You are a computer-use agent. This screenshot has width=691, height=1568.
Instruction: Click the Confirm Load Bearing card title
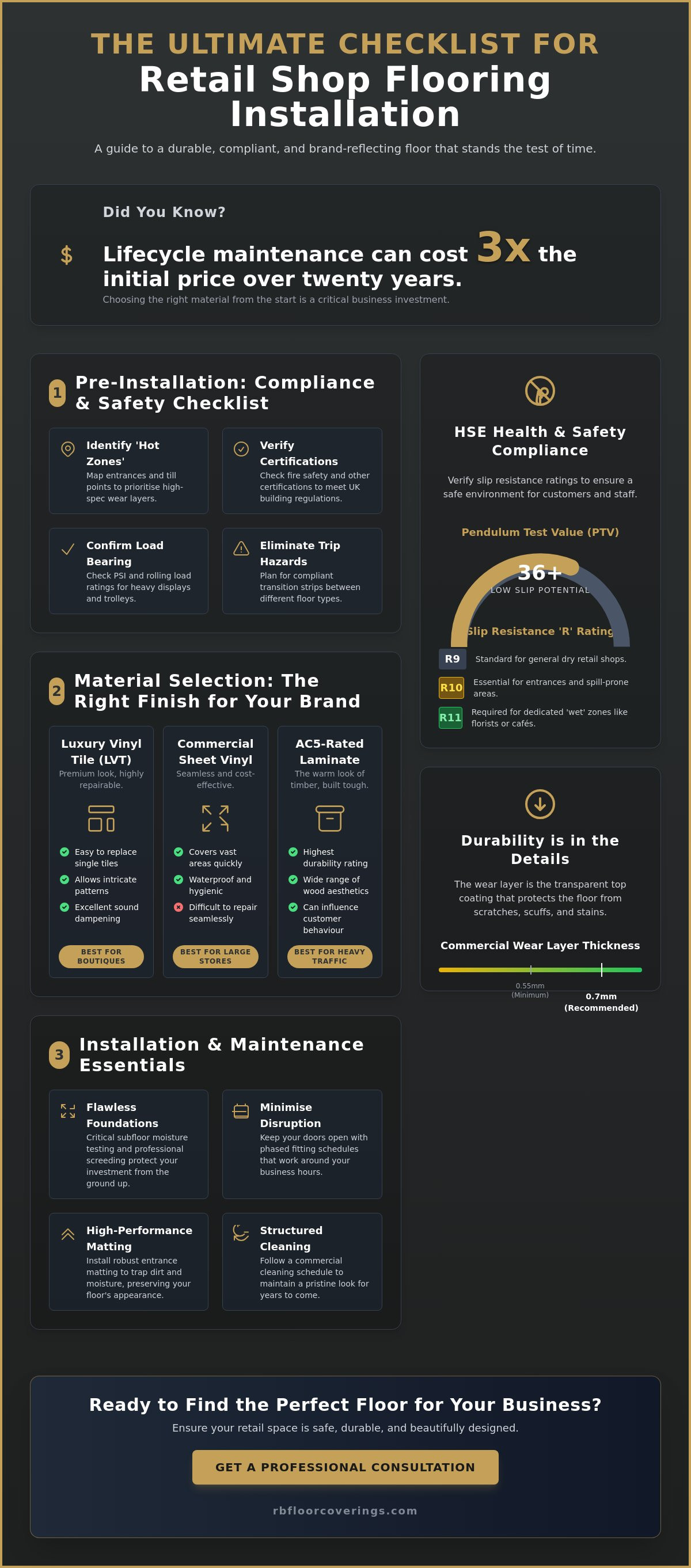click(x=125, y=553)
